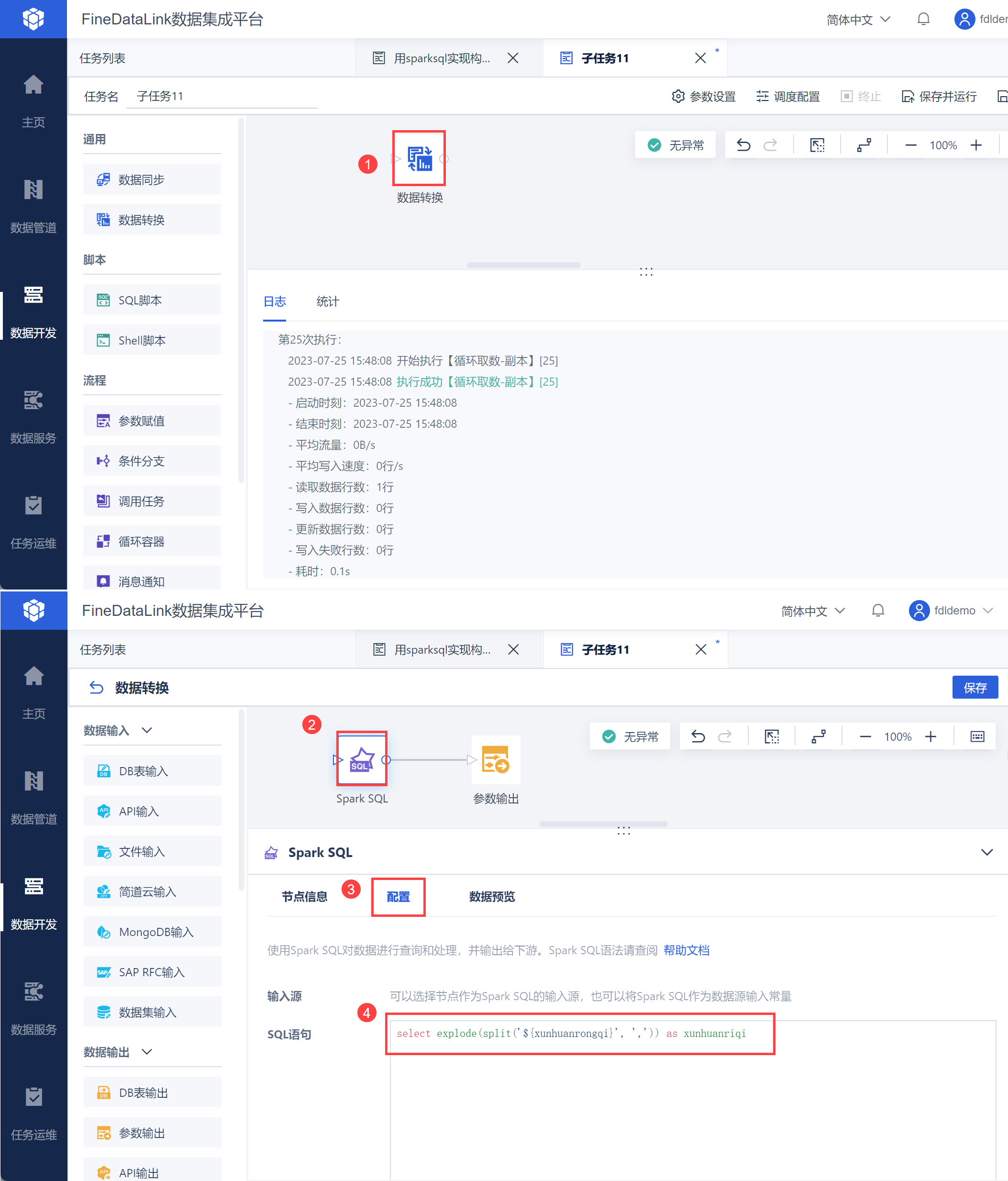Collapse the 数据输入 section
1008x1181 pixels.
pyautogui.click(x=147, y=730)
